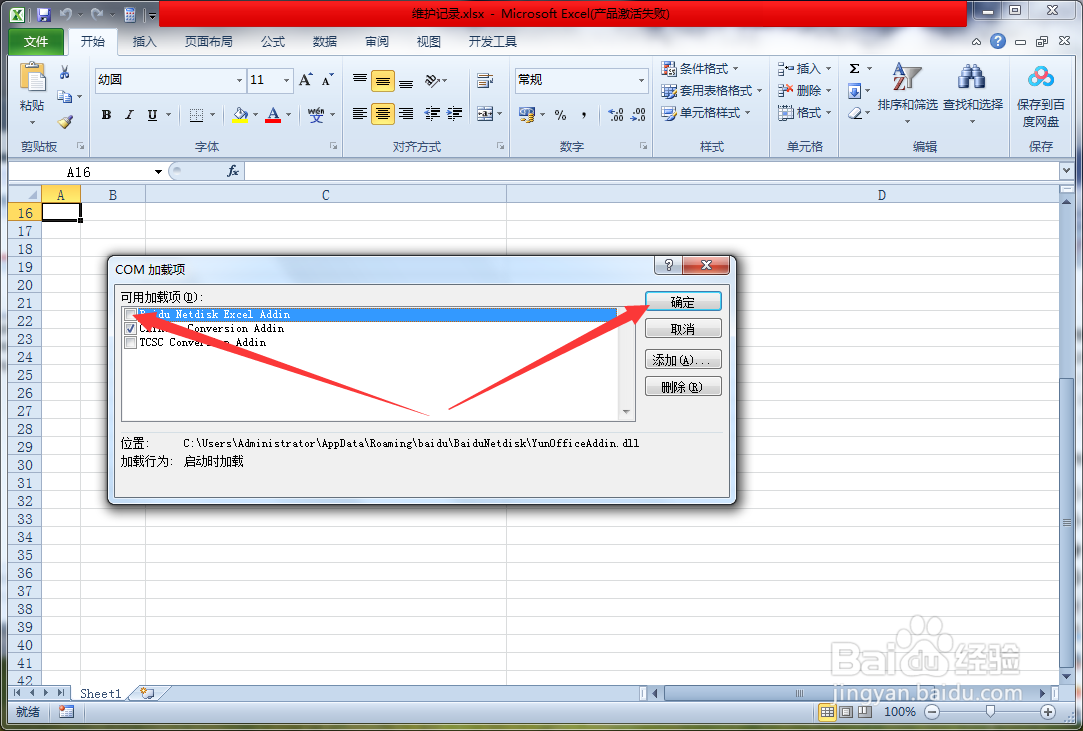
Task: Toggle Underline formatting
Action: [152, 115]
